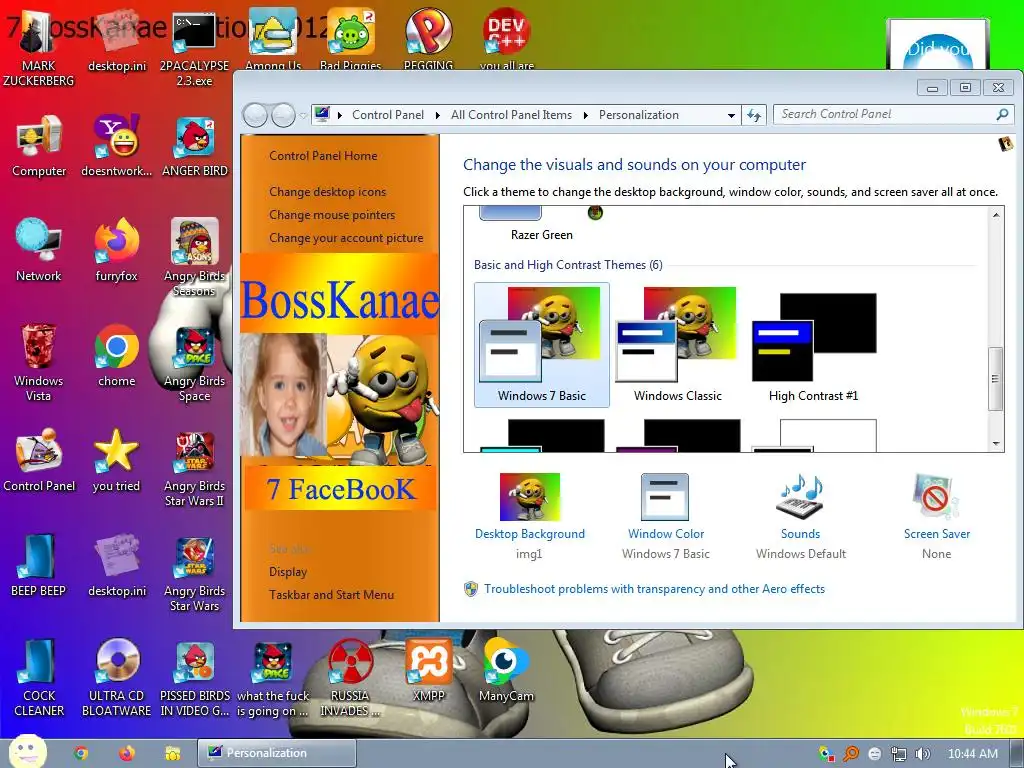Click the Personalization taskbar button

click(277, 753)
